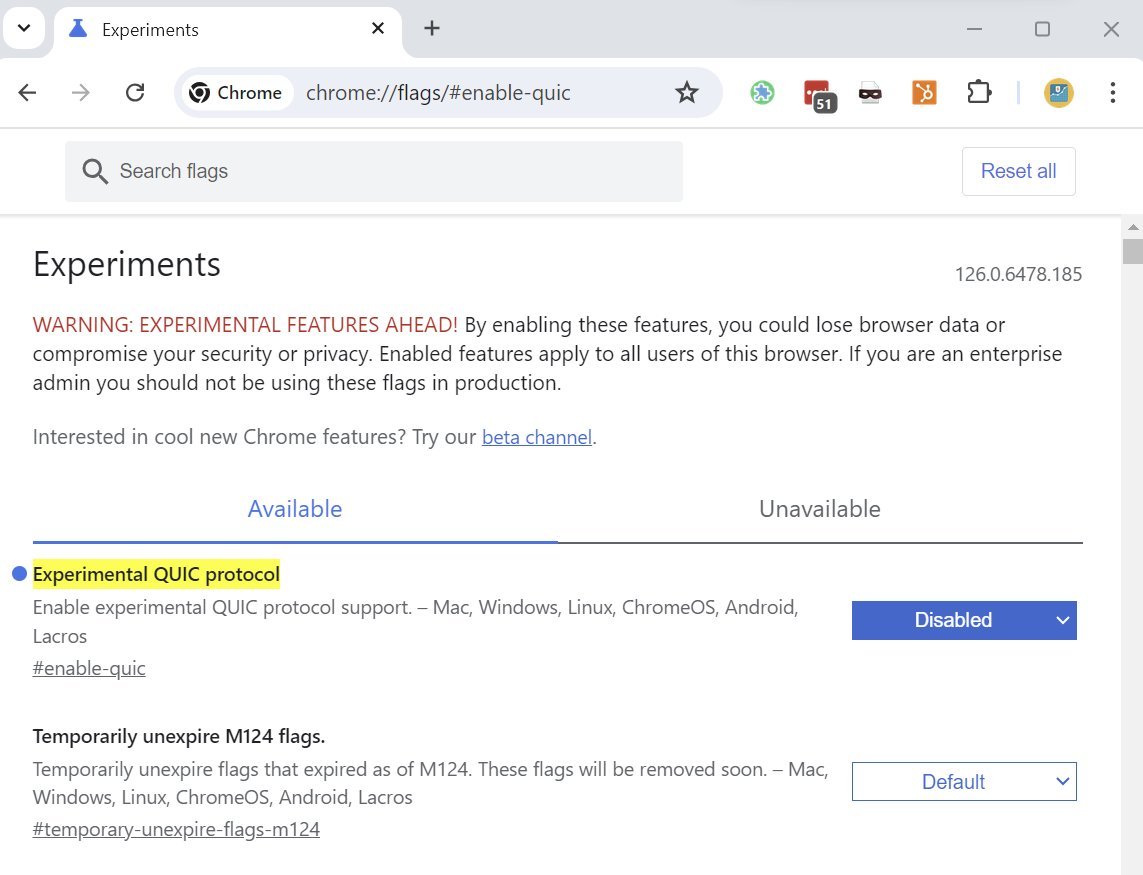Open the Disabled dropdown for QUIC protocol

(x=964, y=621)
